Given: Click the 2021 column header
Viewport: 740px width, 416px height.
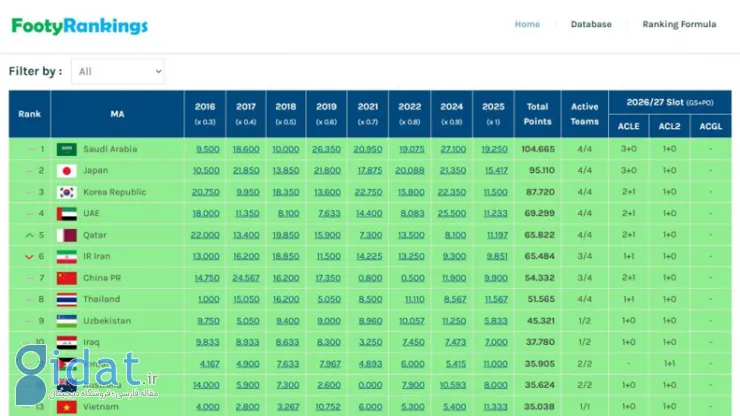Looking at the screenshot, I should (368, 114).
